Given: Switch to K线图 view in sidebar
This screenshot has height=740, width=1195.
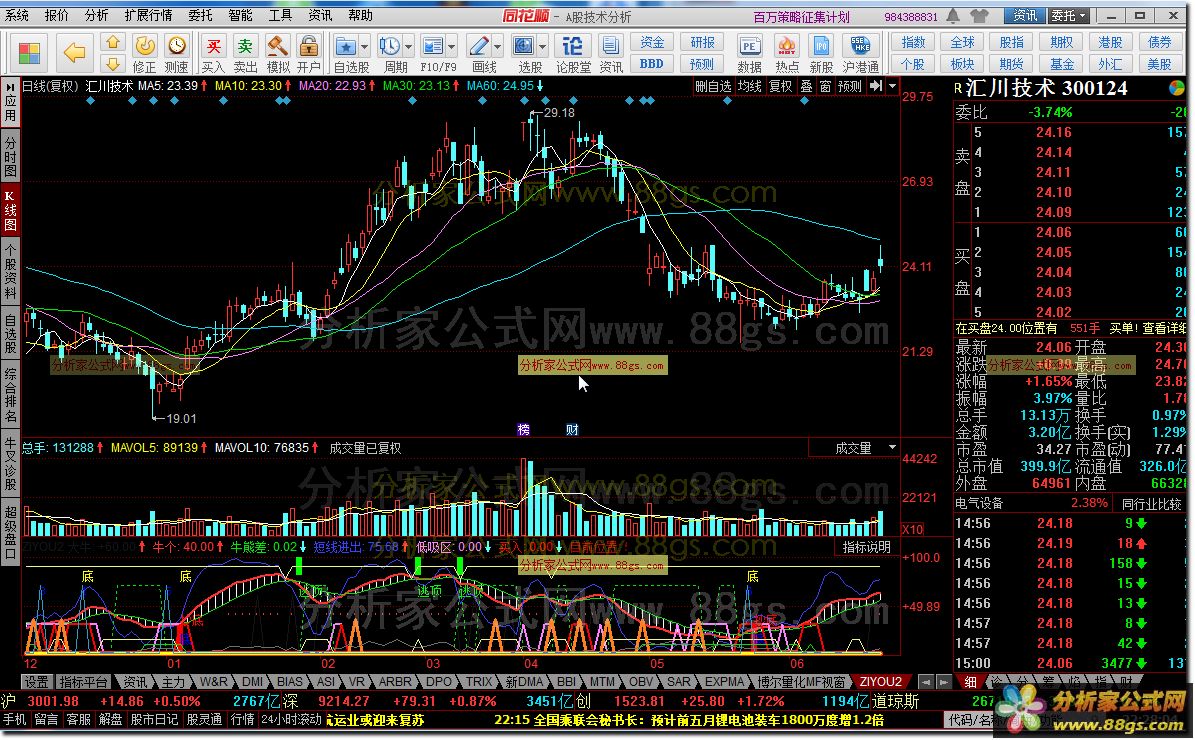Looking at the screenshot, I should click(x=10, y=211).
